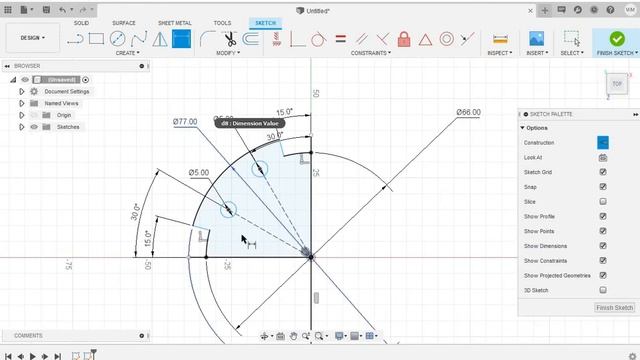Click Finish Sketch button in palette
This screenshot has width=640, height=360.
[x=614, y=307]
